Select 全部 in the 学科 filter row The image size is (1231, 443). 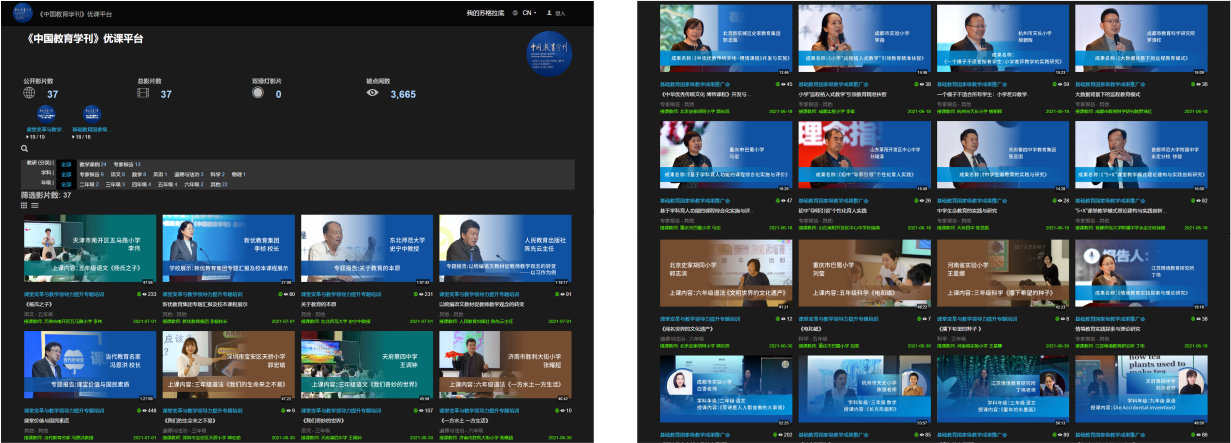(66, 173)
